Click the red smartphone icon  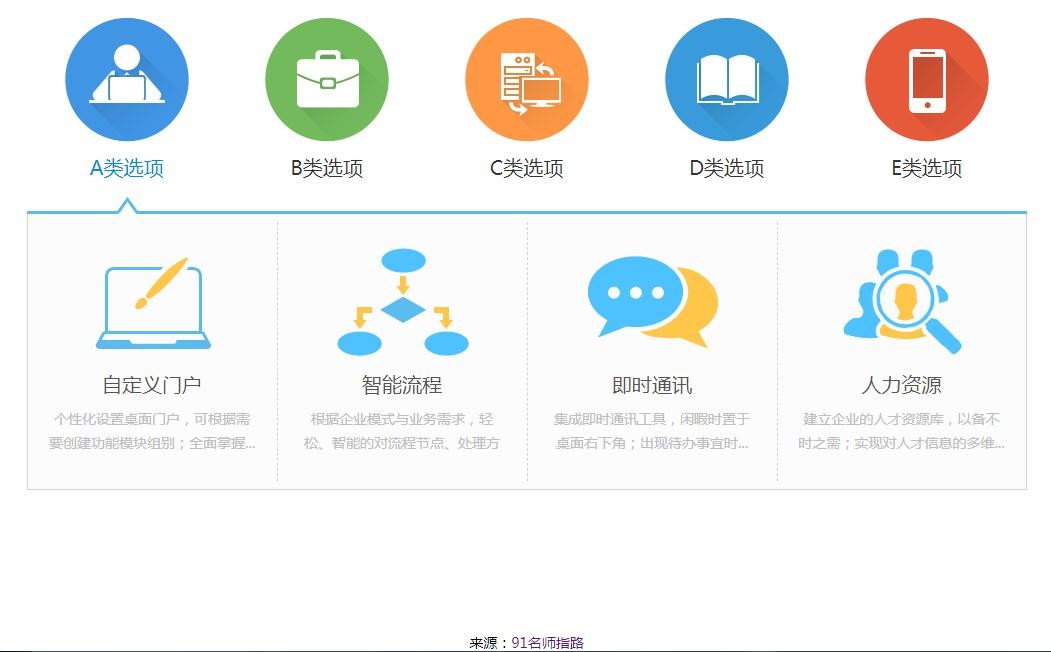pyautogui.click(x=927, y=80)
